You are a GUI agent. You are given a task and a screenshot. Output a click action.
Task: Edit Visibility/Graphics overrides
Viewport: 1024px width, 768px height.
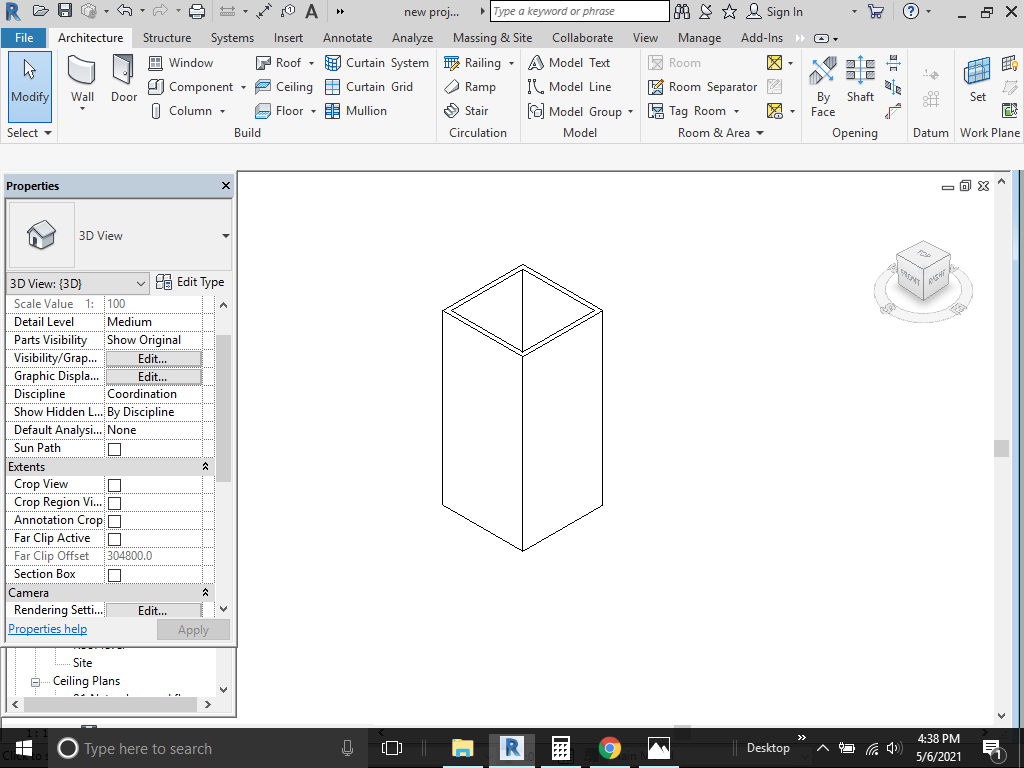pyautogui.click(x=153, y=359)
